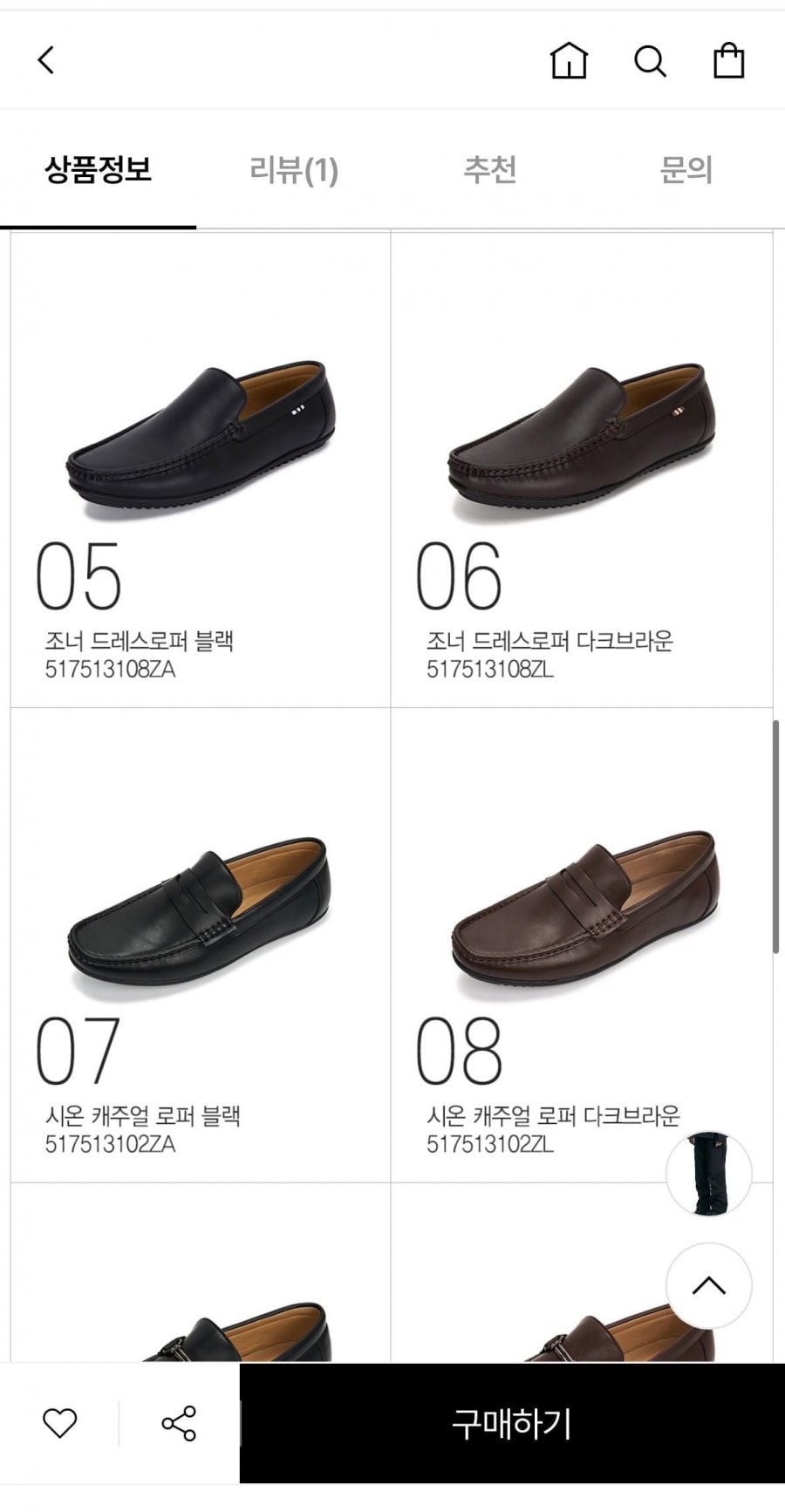Go to home via house icon

(x=569, y=60)
